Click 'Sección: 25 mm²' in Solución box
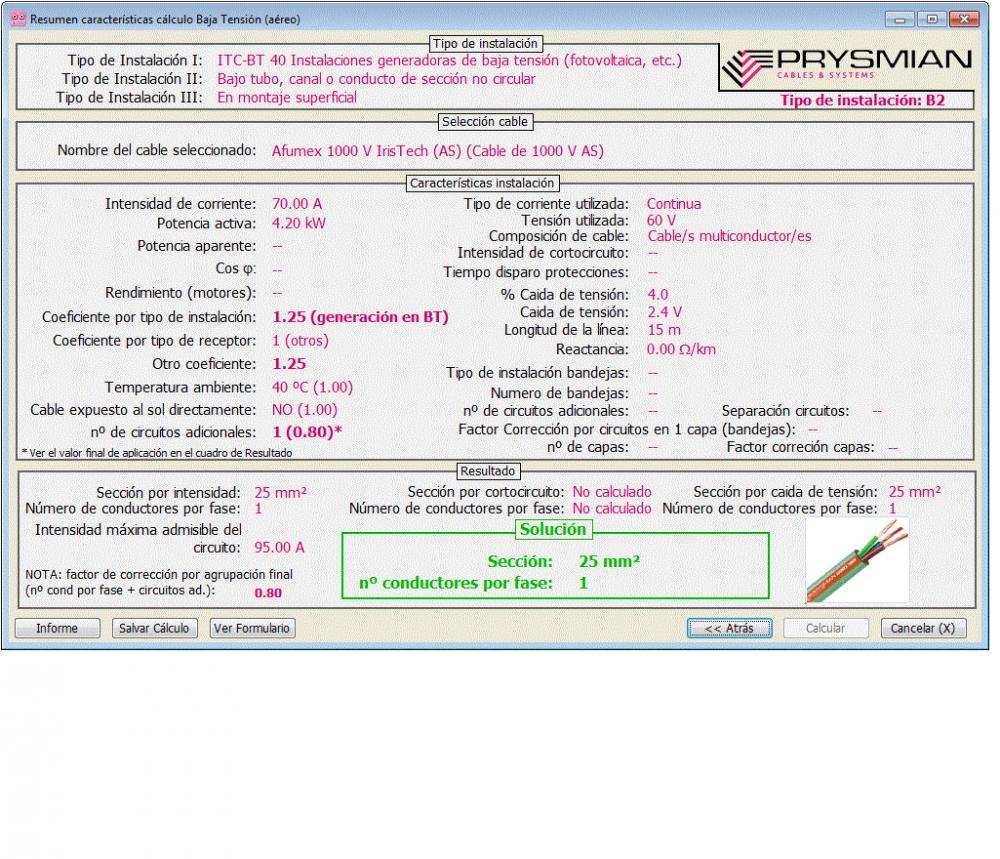 point(563,561)
